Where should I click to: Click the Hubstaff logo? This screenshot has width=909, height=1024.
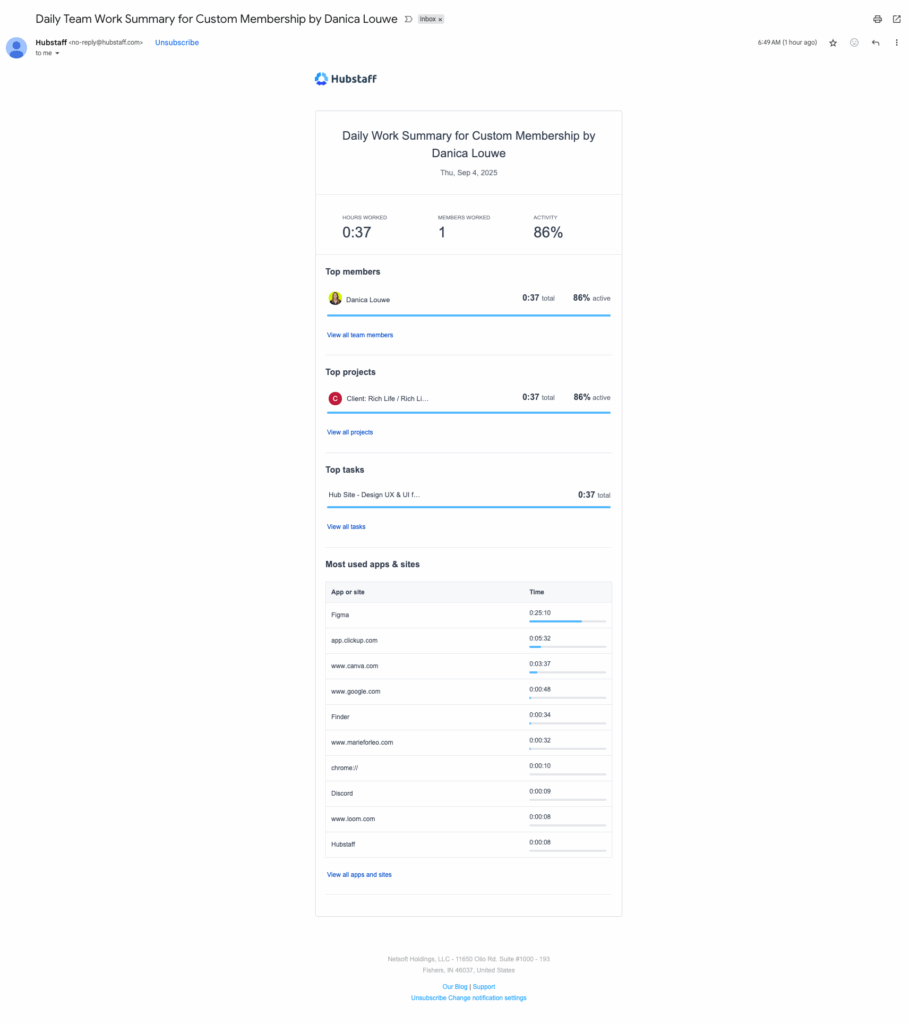click(x=345, y=79)
